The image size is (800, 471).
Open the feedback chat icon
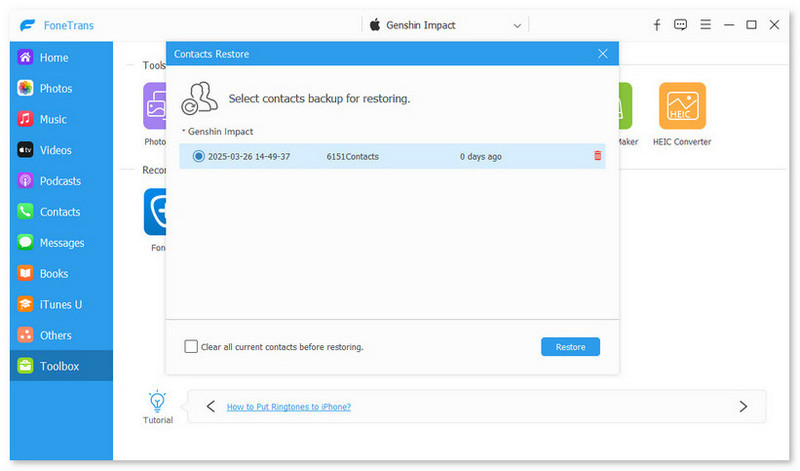680,24
